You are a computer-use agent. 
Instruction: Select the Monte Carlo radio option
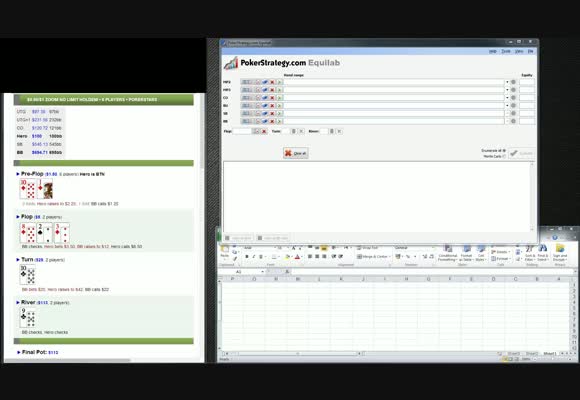(504, 156)
